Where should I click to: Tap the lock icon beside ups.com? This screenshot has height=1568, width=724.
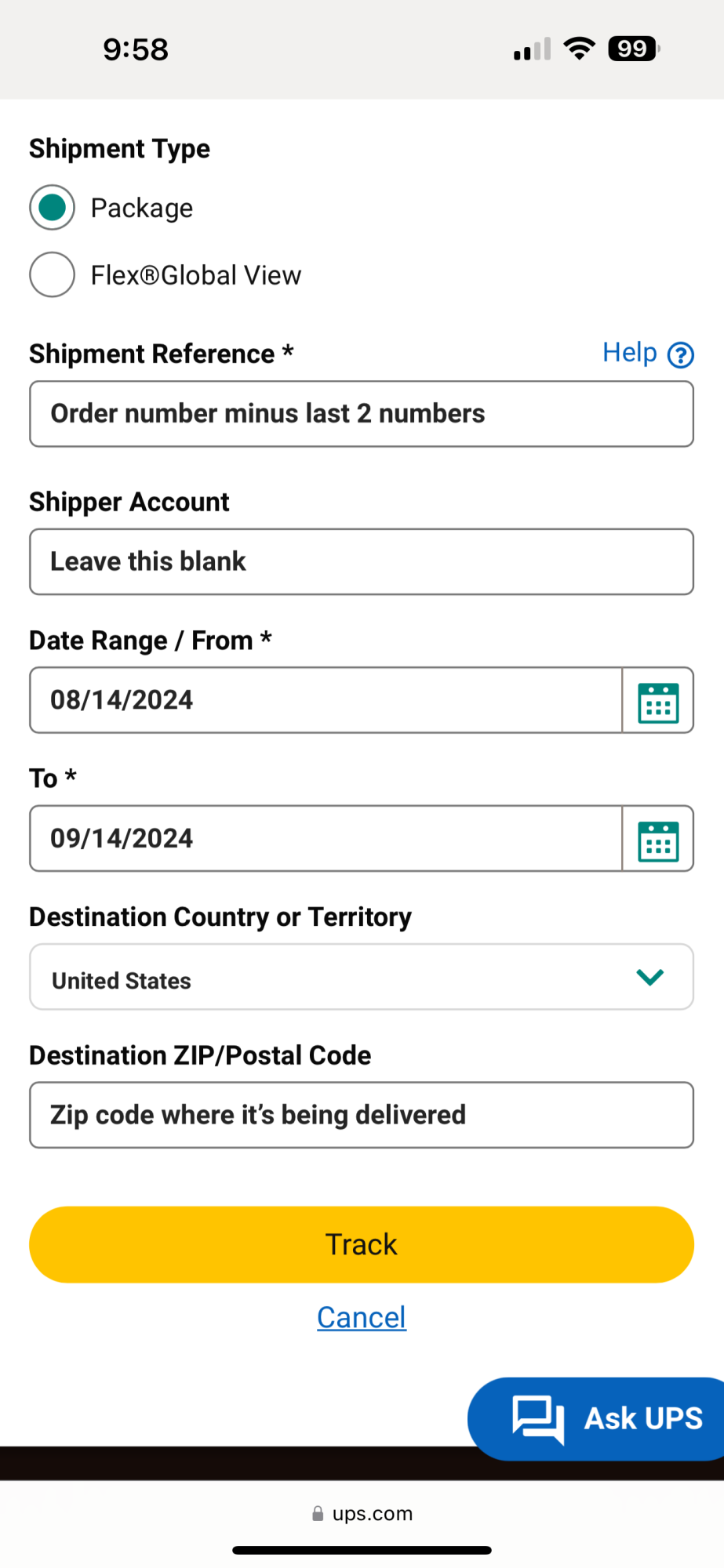point(318,1513)
